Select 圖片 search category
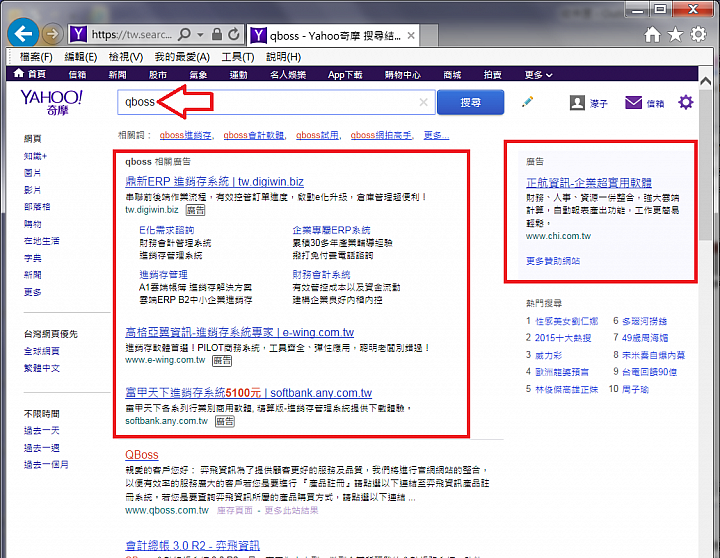720x558 pixels. (33, 173)
